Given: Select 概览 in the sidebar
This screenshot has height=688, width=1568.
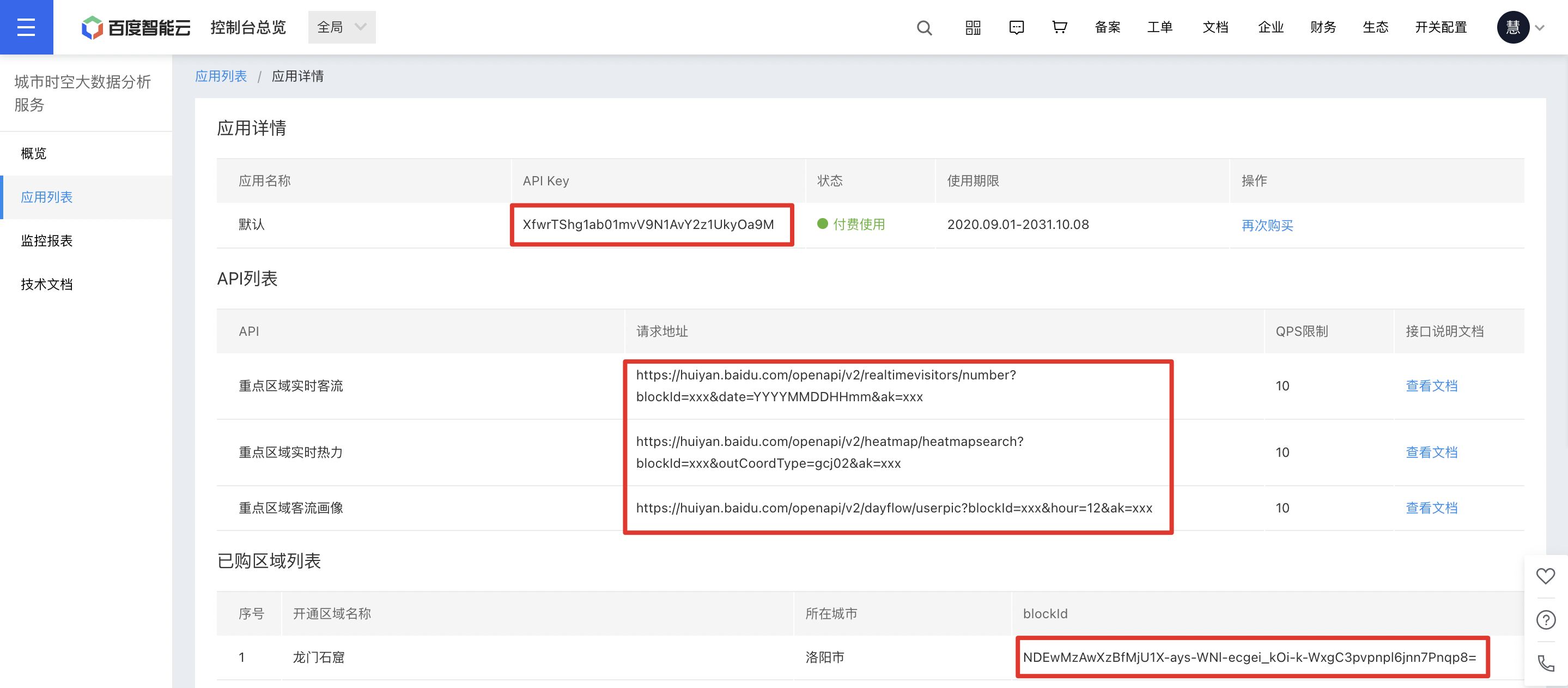Looking at the screenshot, I should (86, 153).
